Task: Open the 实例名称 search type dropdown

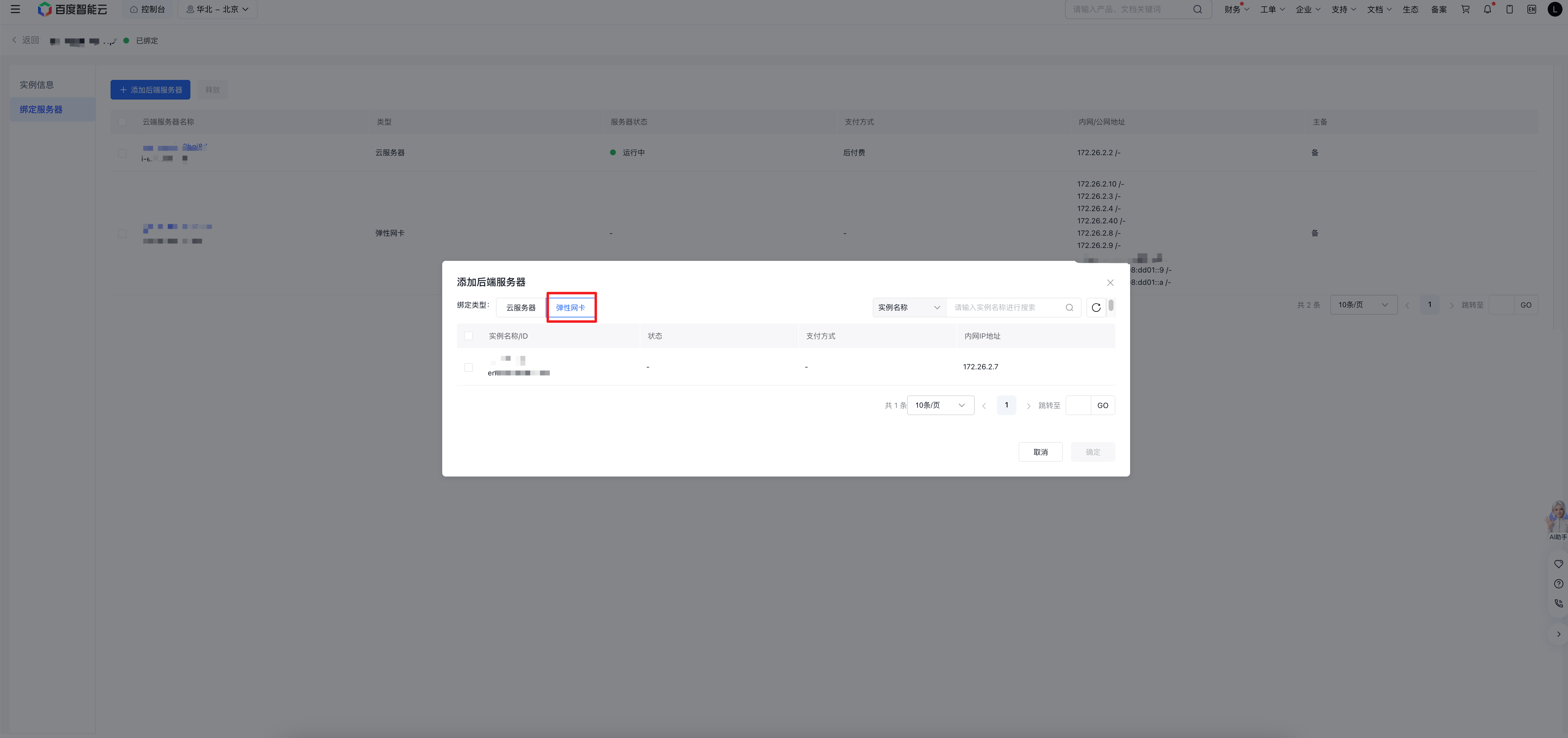Action: pyautogui.click(x=909, y=308)
